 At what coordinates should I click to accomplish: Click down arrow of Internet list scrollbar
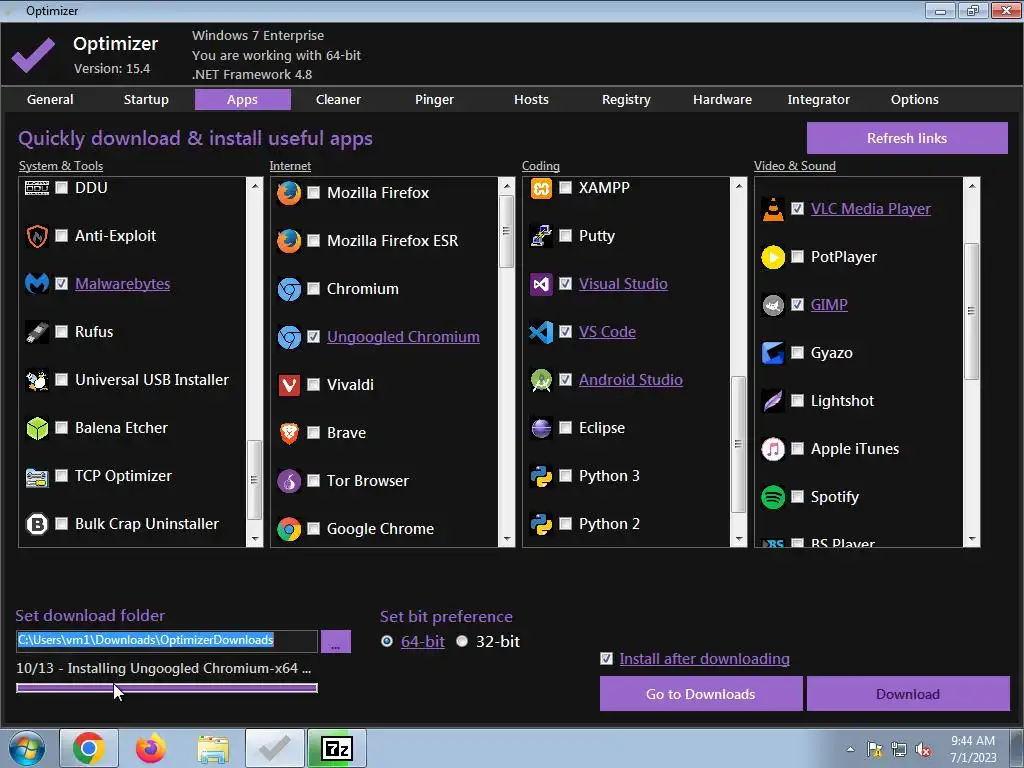[x=507, y=539]
